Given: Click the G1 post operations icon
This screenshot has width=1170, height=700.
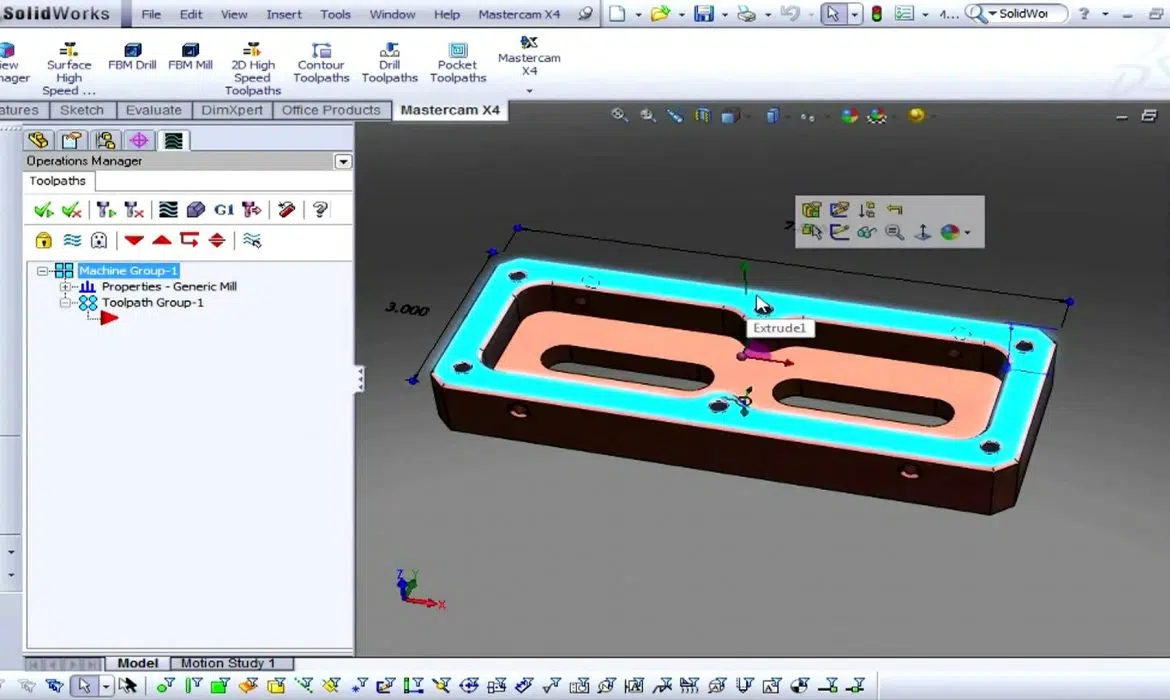Looking at the screenshot, I should coord(224,210).
